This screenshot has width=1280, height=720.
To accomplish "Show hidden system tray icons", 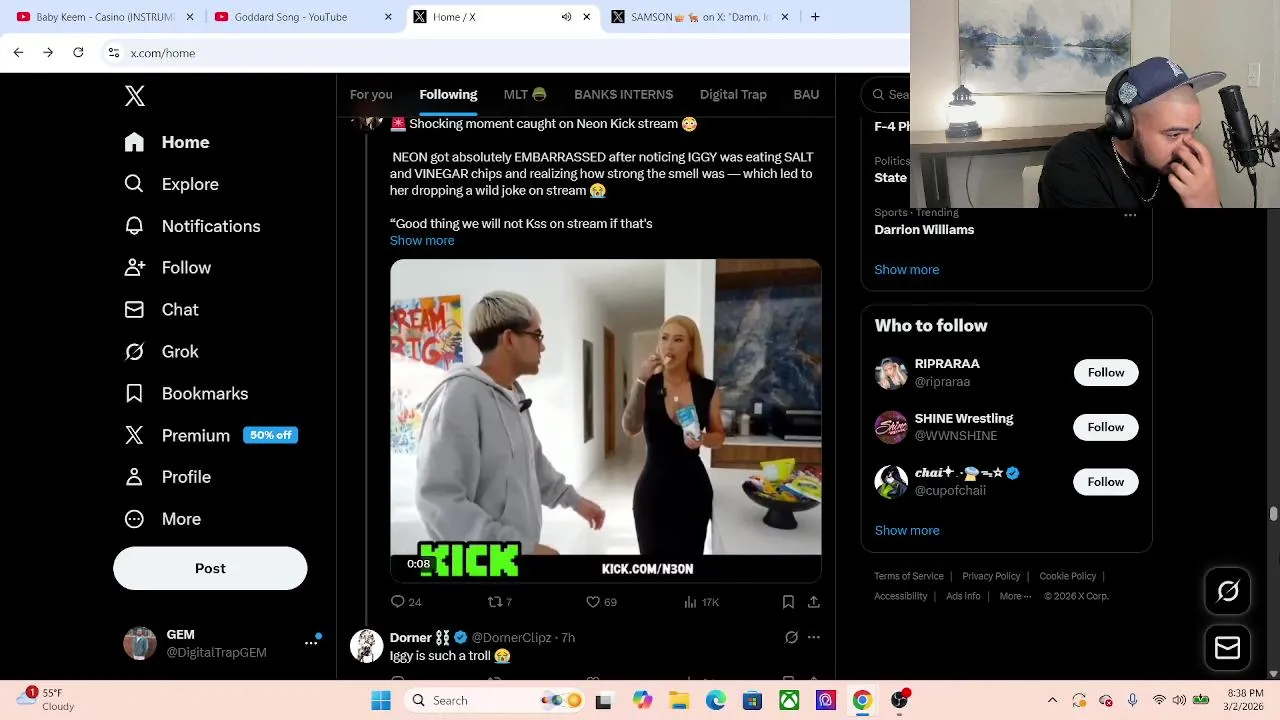I will click(1052, 701).
